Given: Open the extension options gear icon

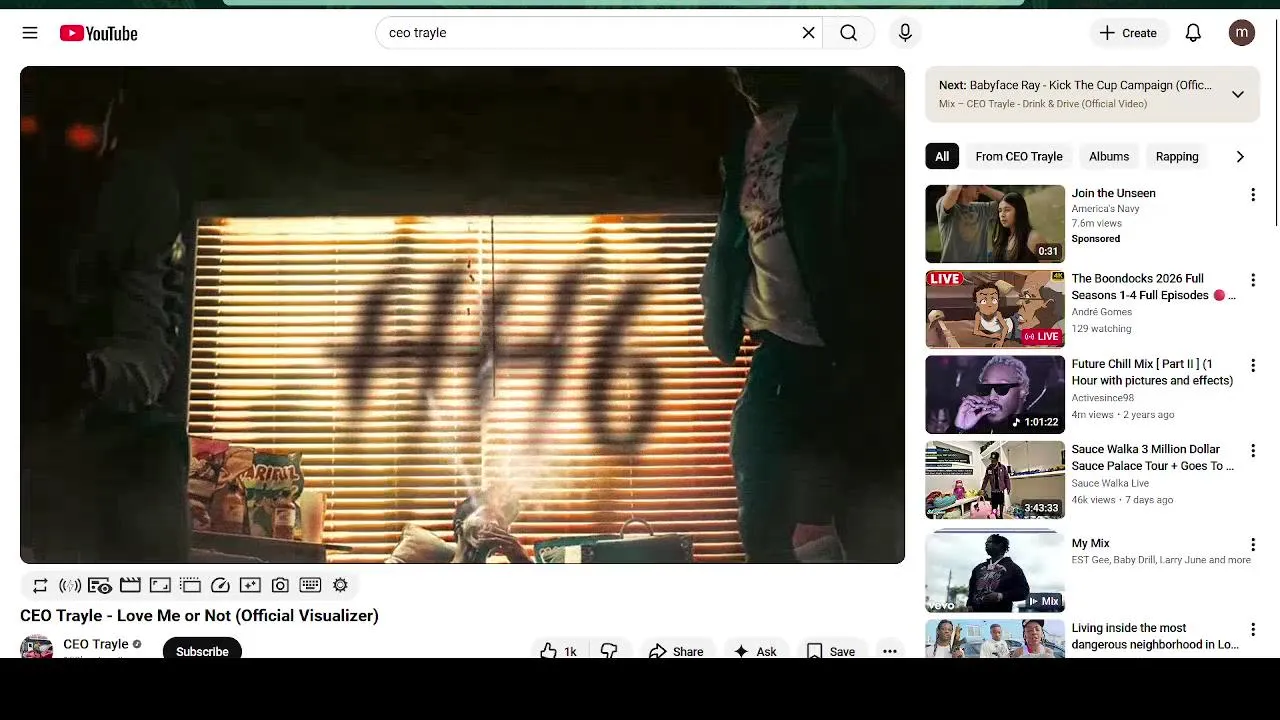Looking at the screenshot, I should (x=340, y=585).
